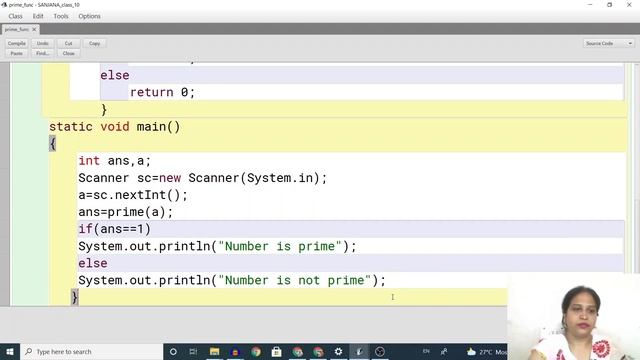Image resolution: width=640 pixels, height=360 pixels.
Task: Close the prime_func tab with its X
Action: pyautogui.click(x=34, y=29)
